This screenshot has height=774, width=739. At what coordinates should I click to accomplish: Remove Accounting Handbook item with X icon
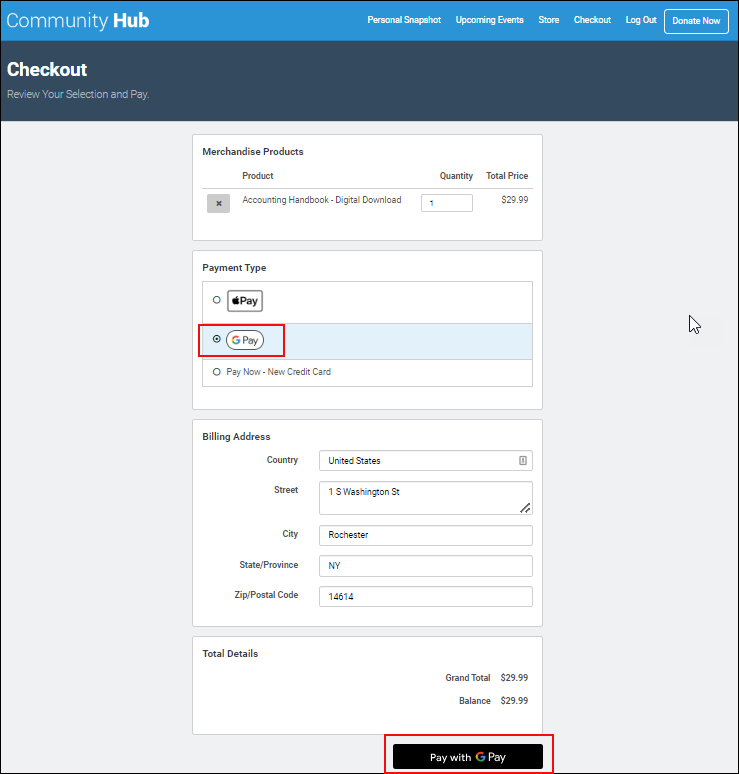pyautogui.click(x=218, y=203)
